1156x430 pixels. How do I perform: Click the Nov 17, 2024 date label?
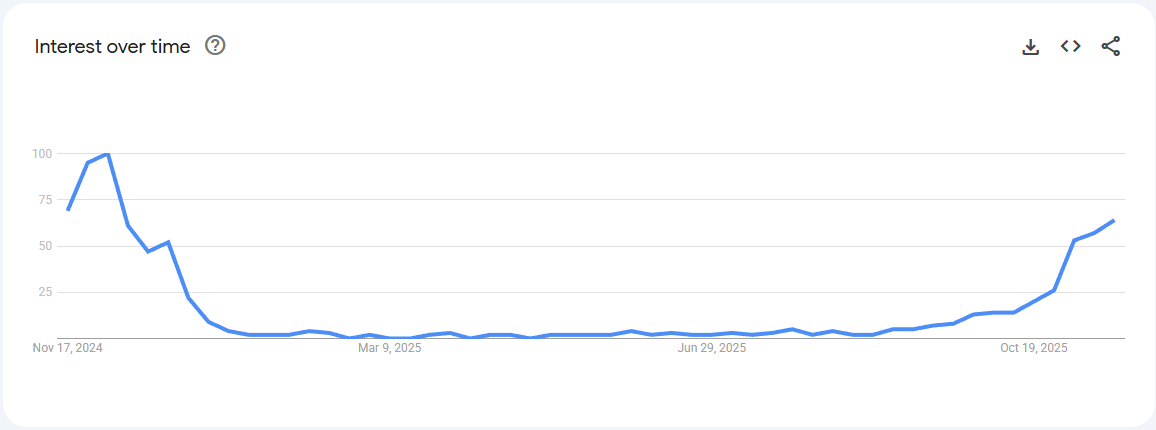(68, 348)
